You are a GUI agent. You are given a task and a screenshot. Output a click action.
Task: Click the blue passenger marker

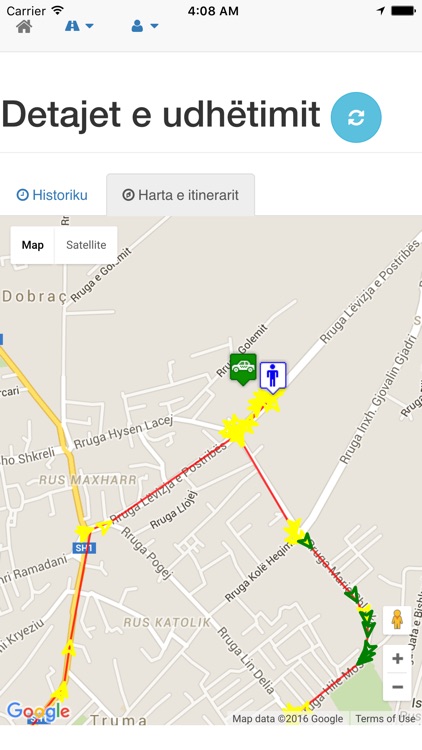(273, 377)
